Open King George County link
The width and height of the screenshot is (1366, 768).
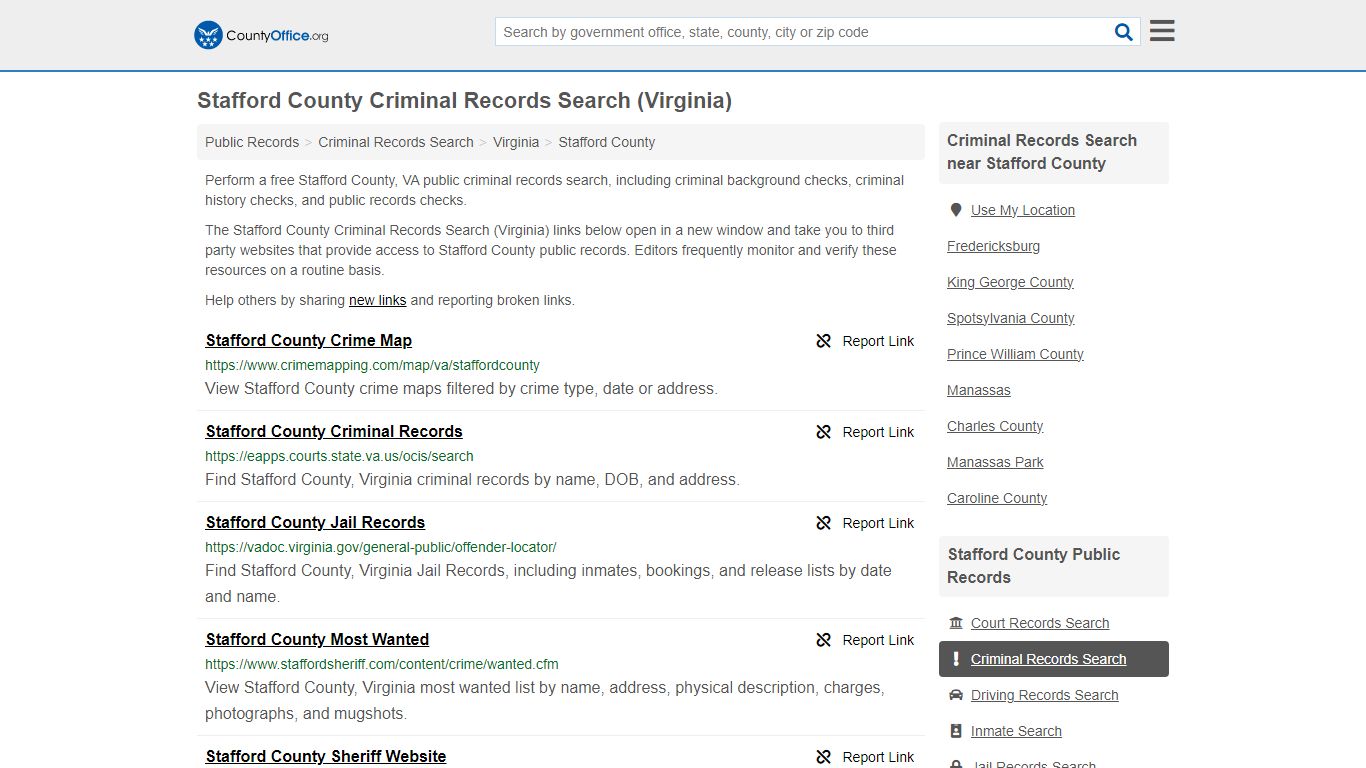(1010, 282)
